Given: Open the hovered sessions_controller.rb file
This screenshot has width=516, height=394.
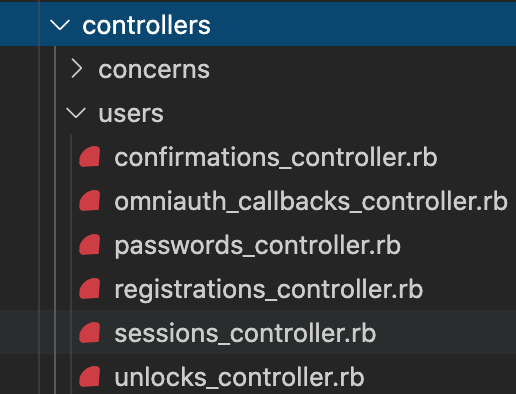Looking at the screenshot, I should [x=245, y=333].
